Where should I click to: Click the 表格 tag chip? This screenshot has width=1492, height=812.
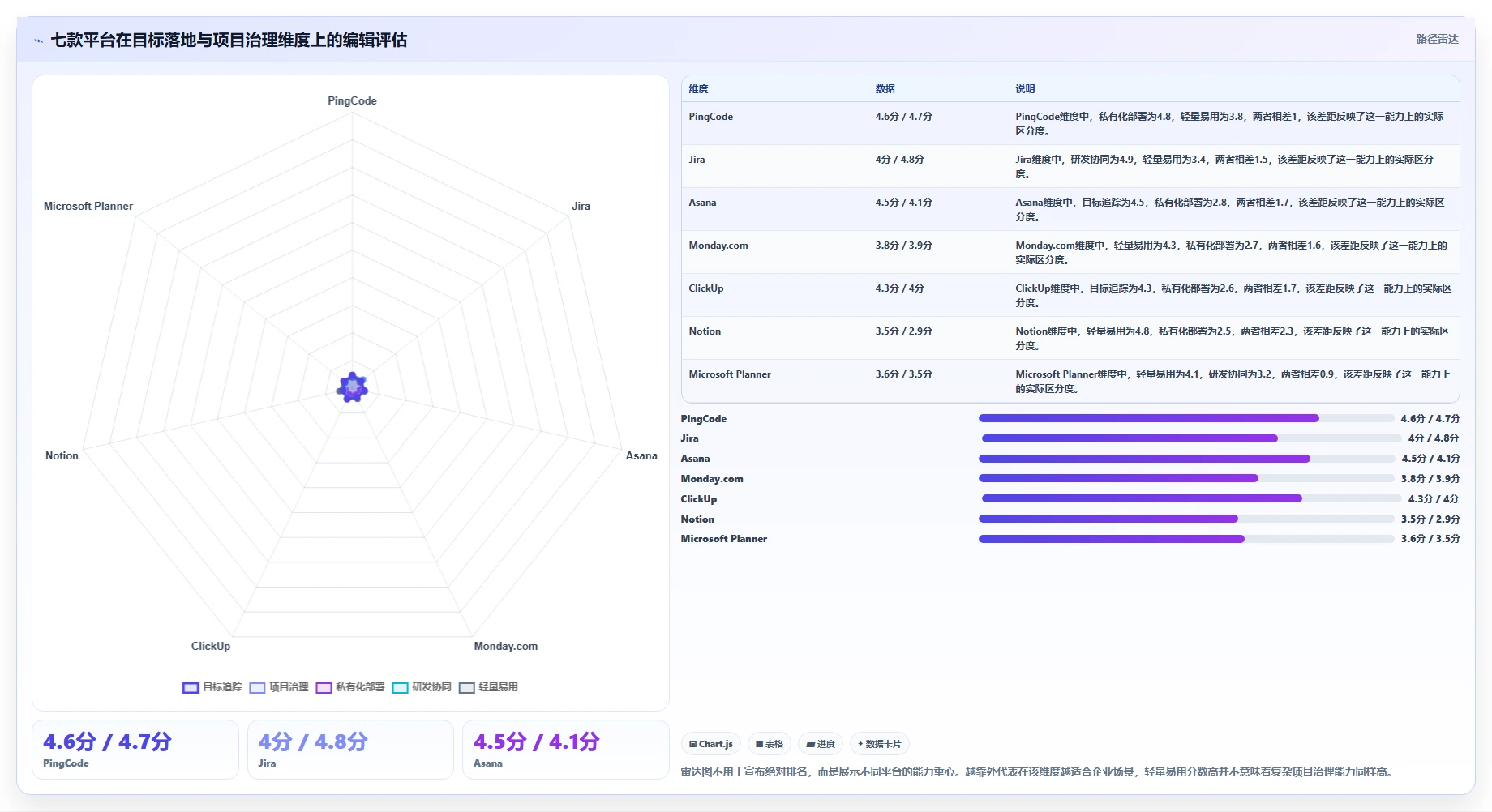(x=770, y=744)
